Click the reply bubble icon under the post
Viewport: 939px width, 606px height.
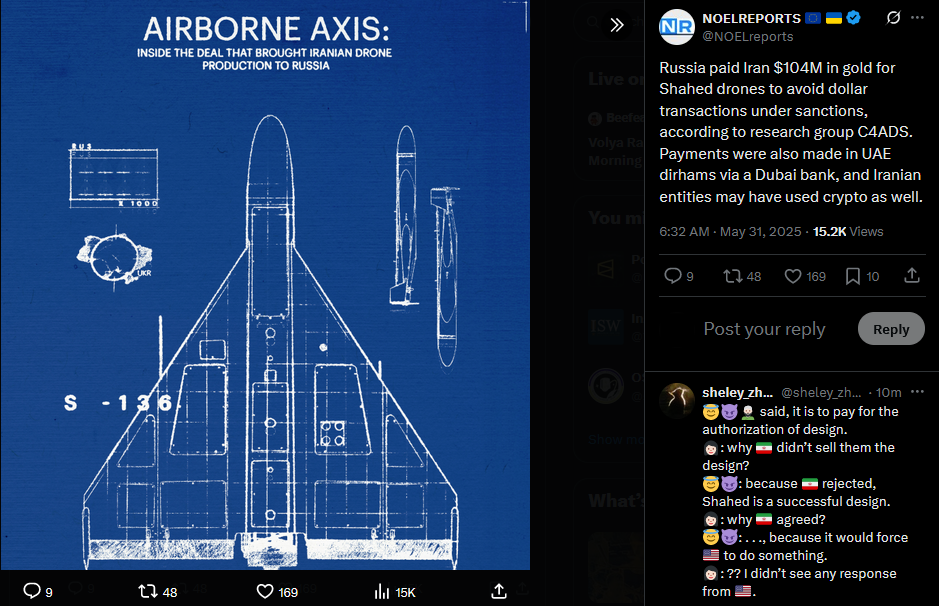[x=673, y=276]
